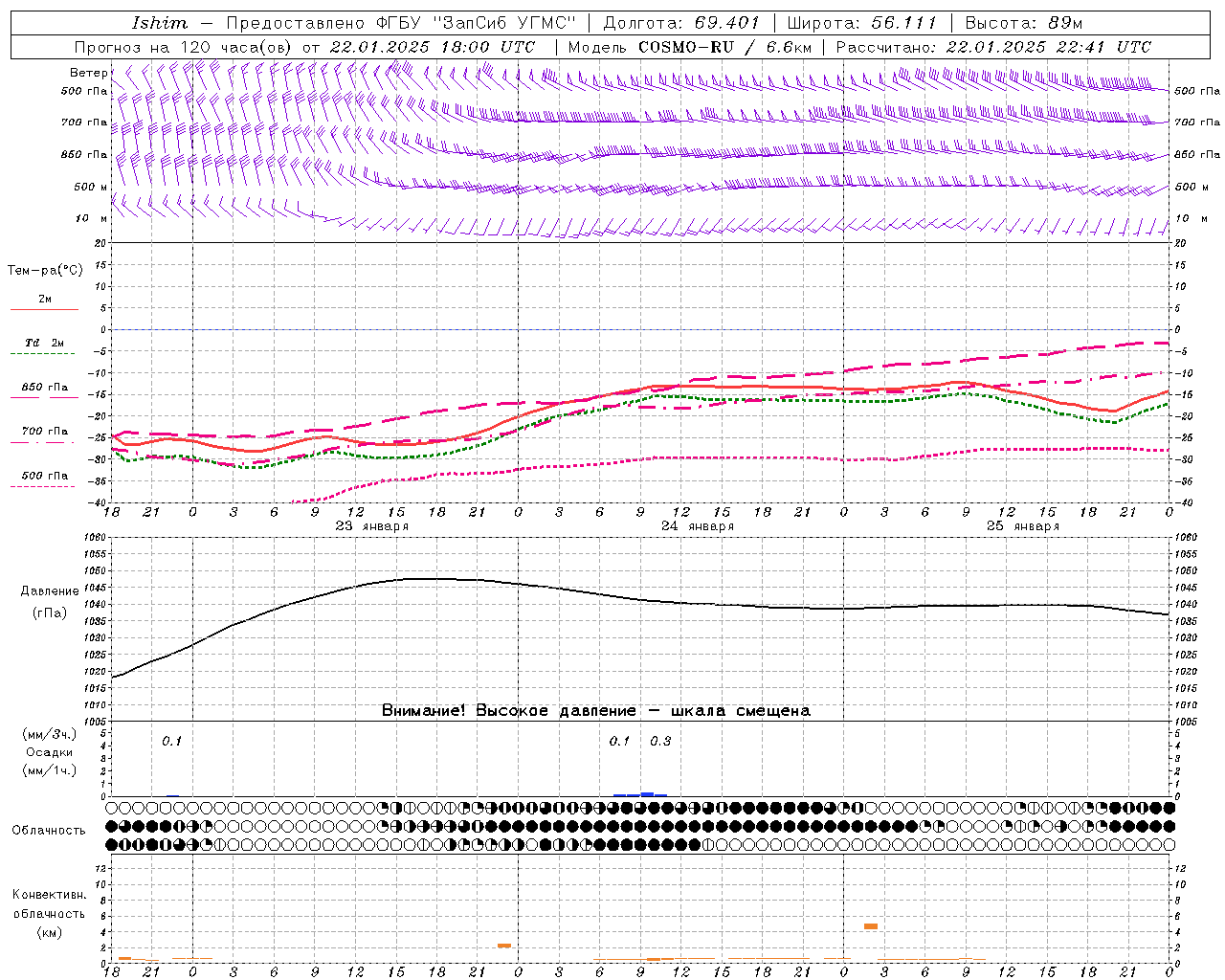This screenshot has height=980, width=1225.
Task: Click the 850 гПа temperature legend label
Action: pyautogui.click(x=45, y=388)
